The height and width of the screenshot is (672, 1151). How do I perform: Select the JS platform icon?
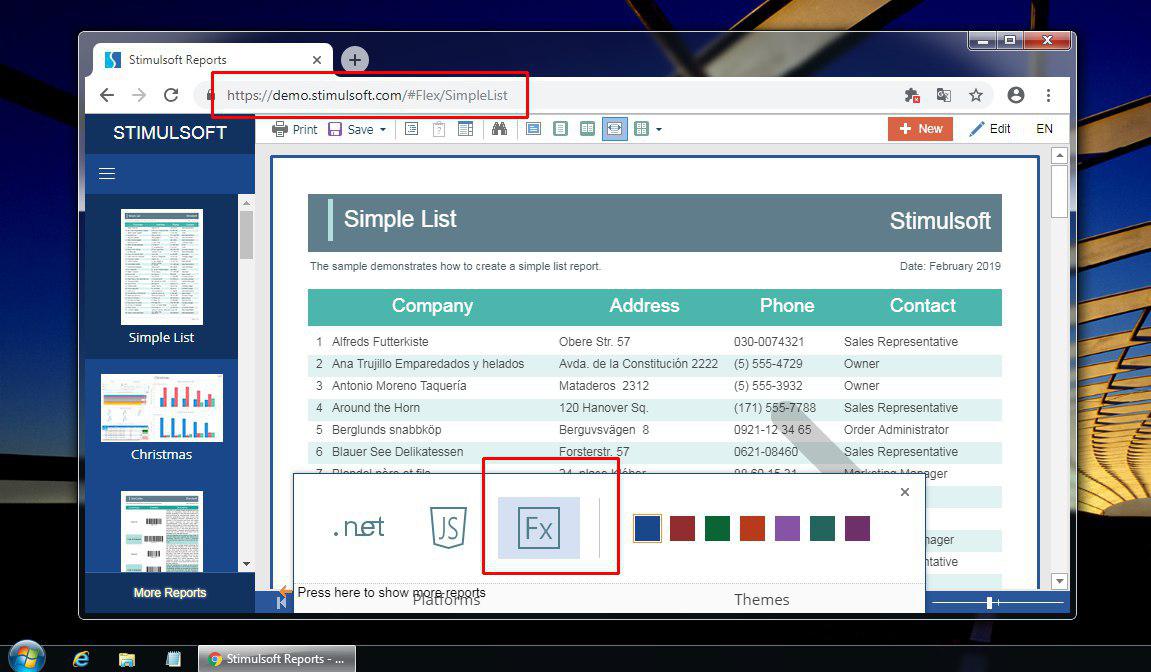[448, 527]
